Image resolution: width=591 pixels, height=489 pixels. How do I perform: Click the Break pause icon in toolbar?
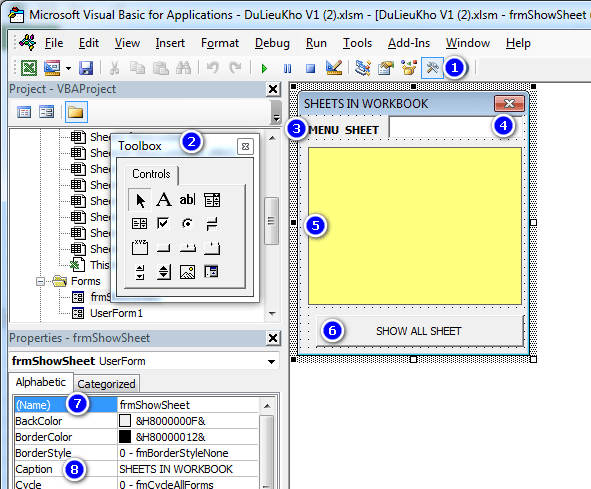point(288,68)
